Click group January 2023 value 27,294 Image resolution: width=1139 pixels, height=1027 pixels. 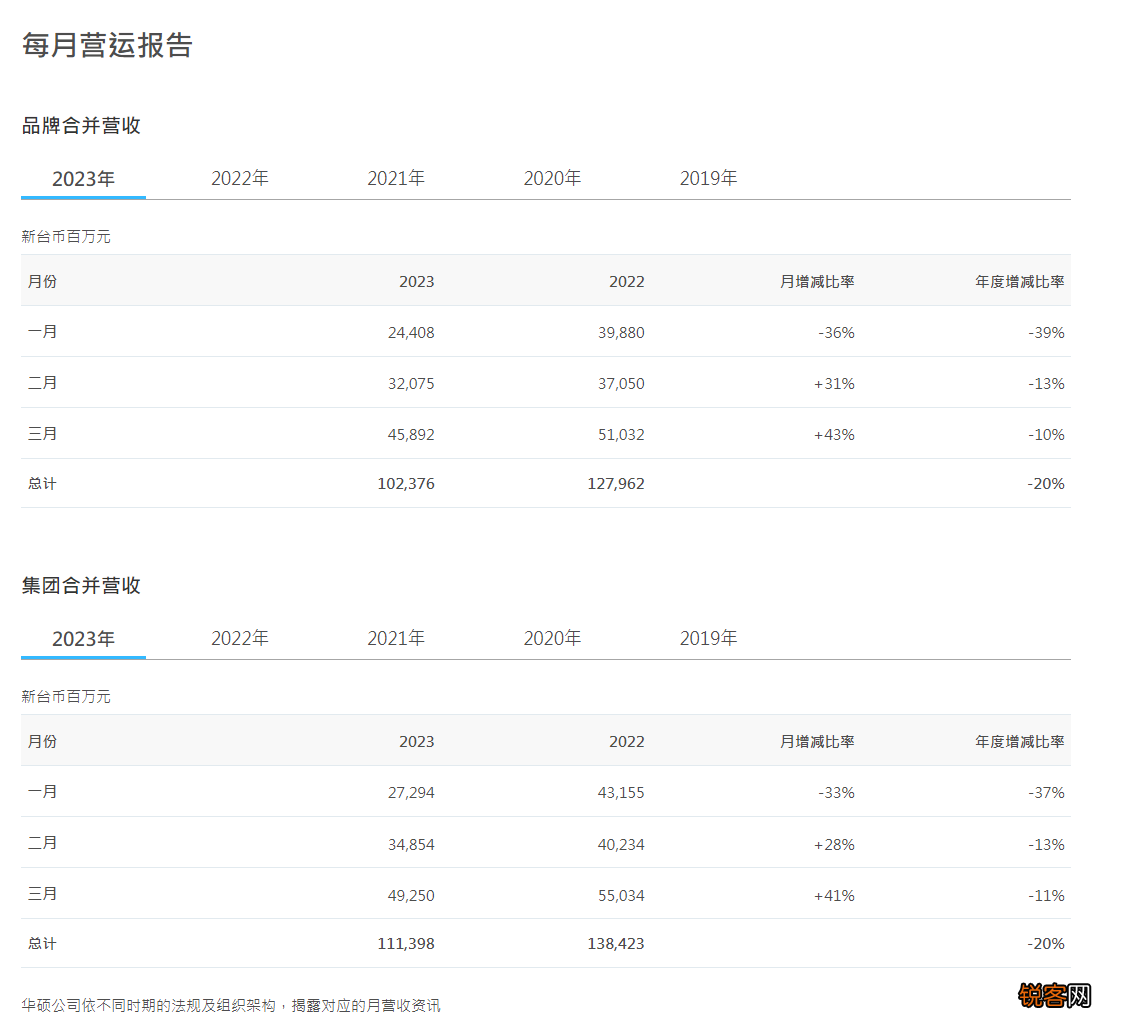pyautogui.click(x=411, y=792)
